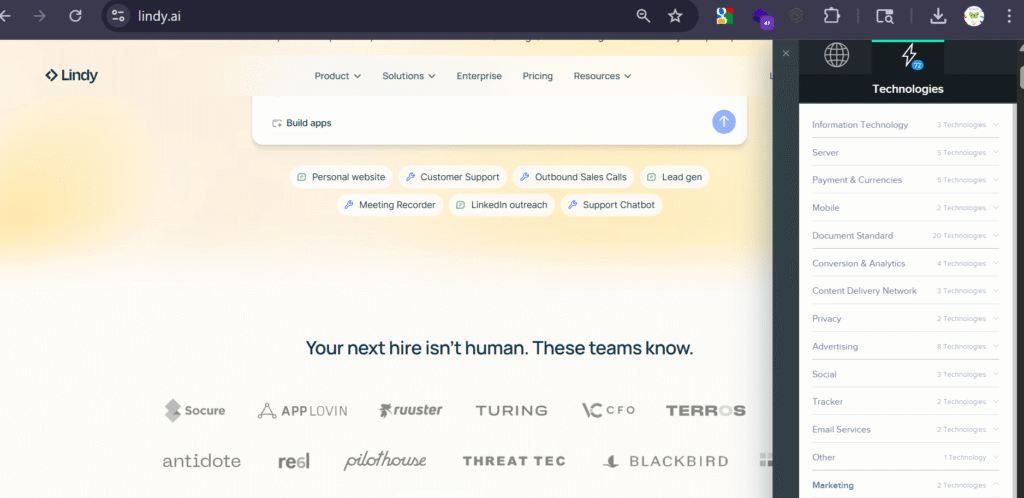Open the Product dropdown menu
This screenshot has width=1024, height=498.
click(x=337, y=76)
